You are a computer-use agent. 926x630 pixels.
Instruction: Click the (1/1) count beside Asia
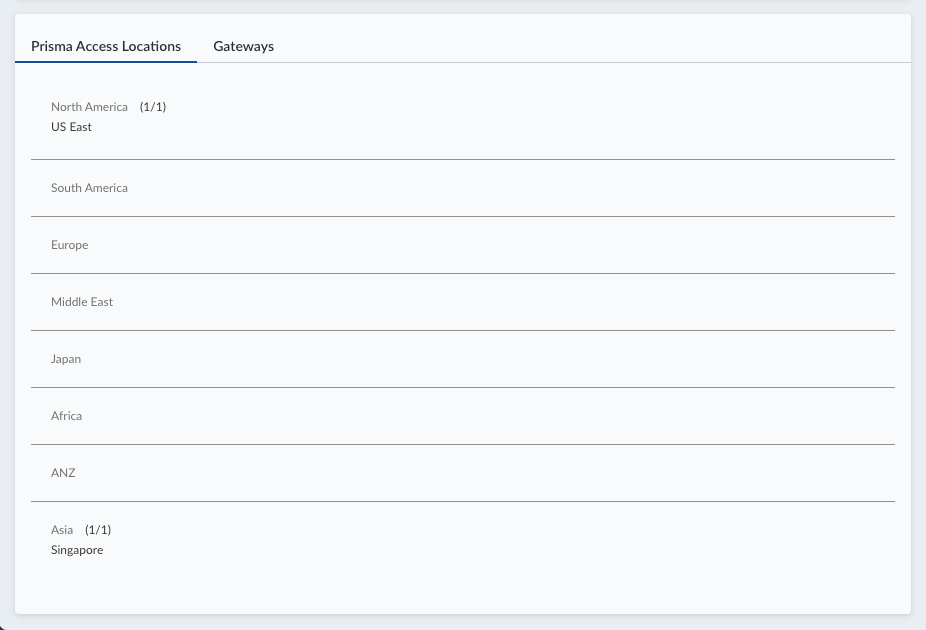click(98, 530)
